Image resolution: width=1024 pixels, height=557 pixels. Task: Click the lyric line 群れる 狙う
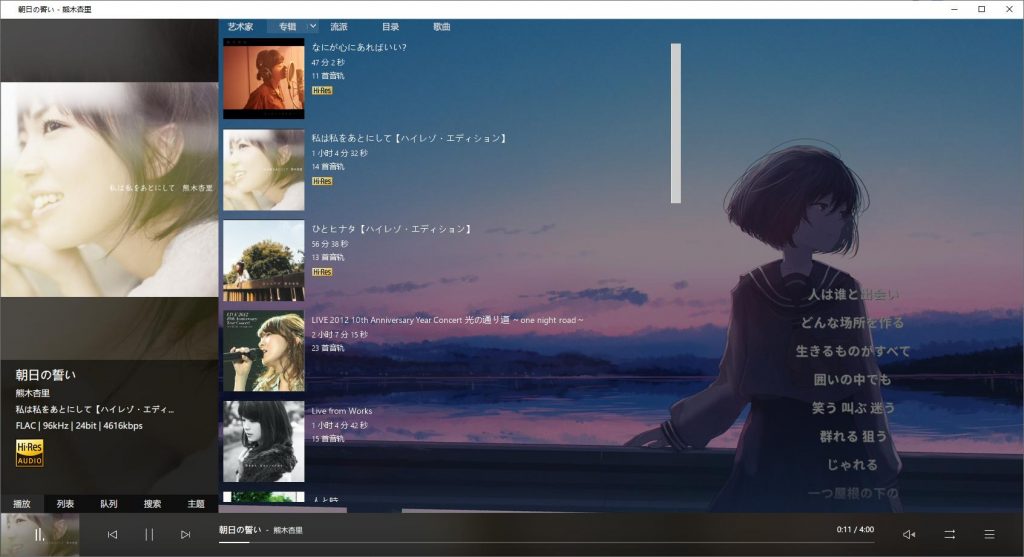click(853, 436)
